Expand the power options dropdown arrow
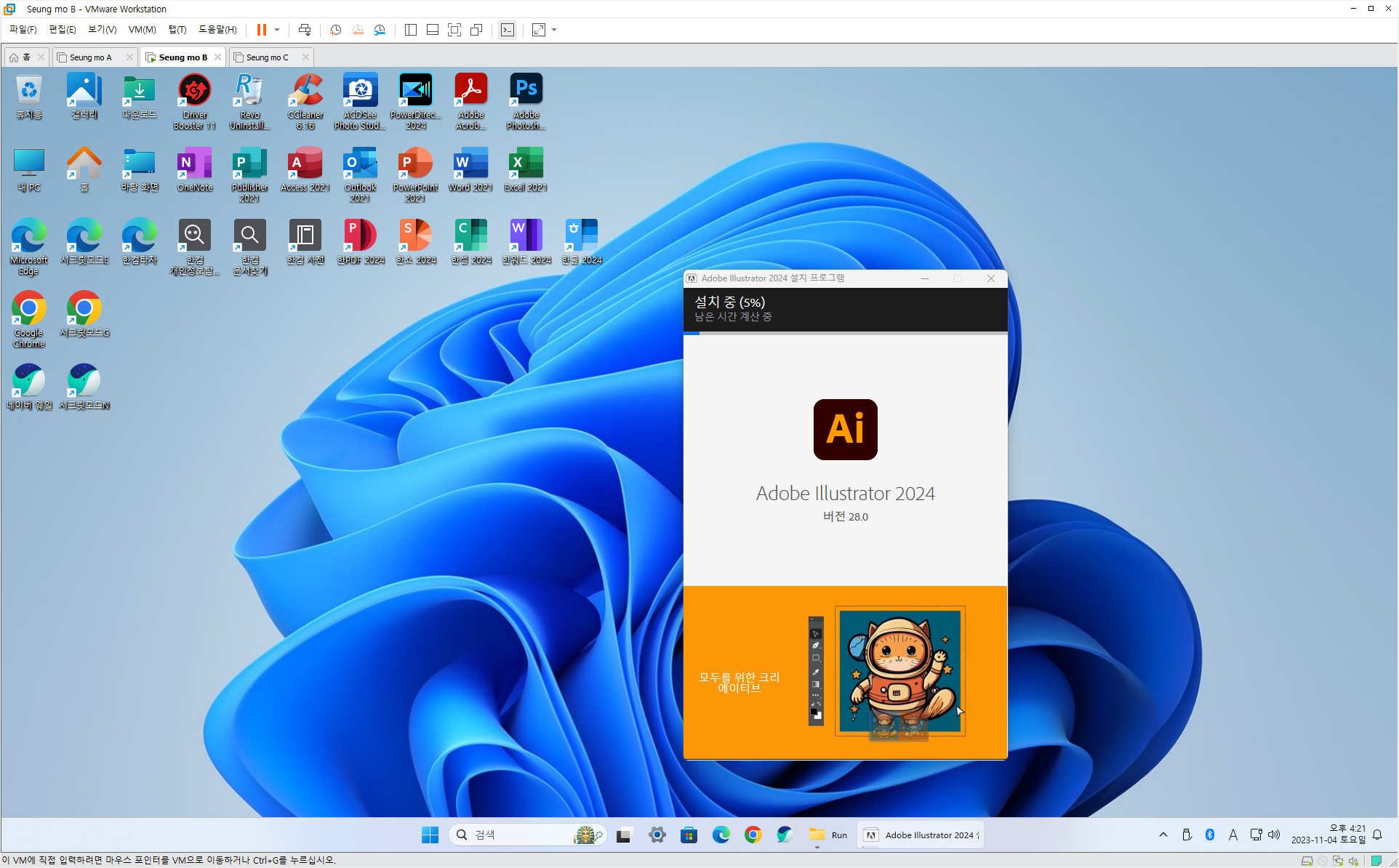The width and height of the screenshot is (1399, 868). [277, 30]
